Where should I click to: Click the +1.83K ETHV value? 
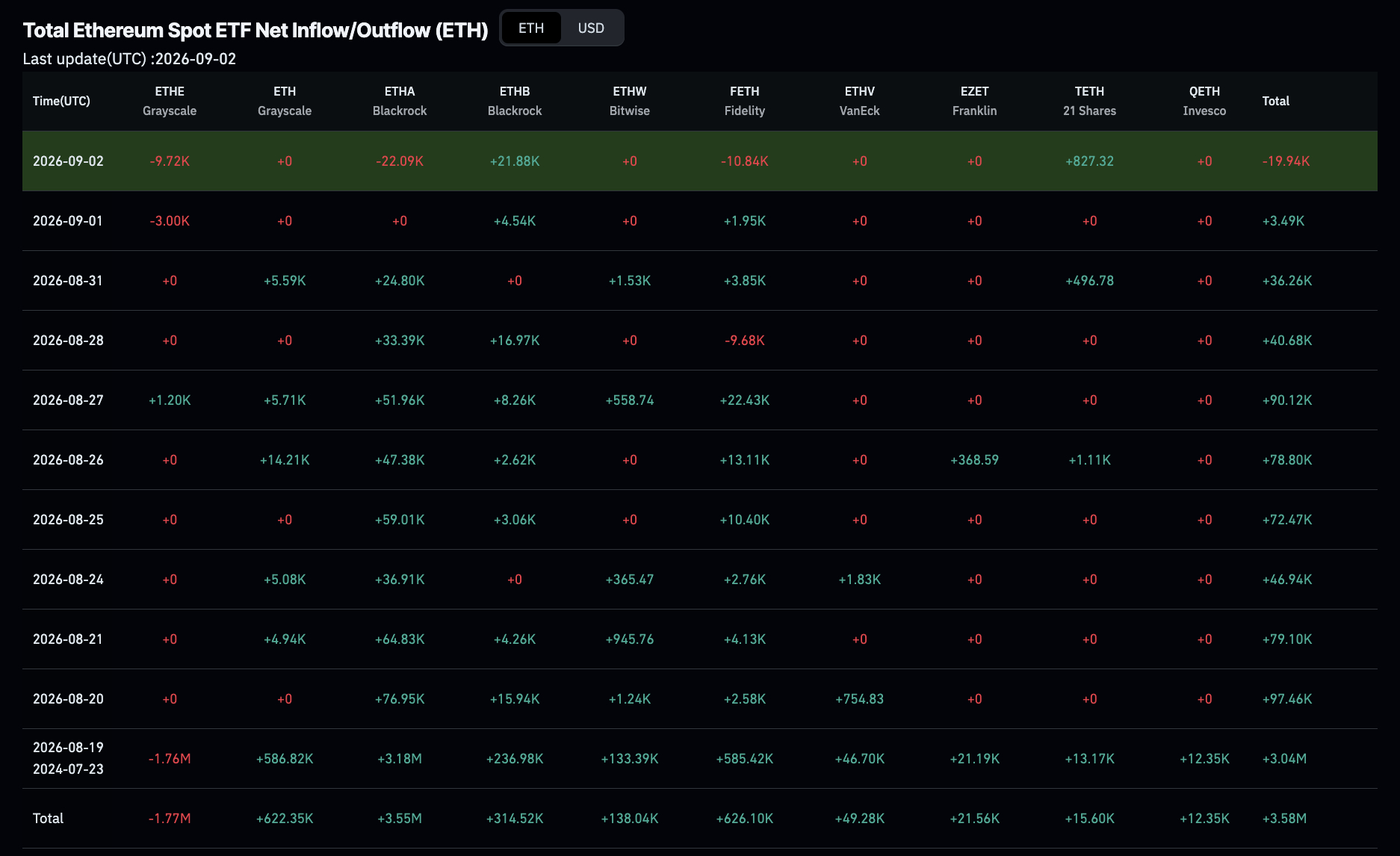(x=860, y=580)
